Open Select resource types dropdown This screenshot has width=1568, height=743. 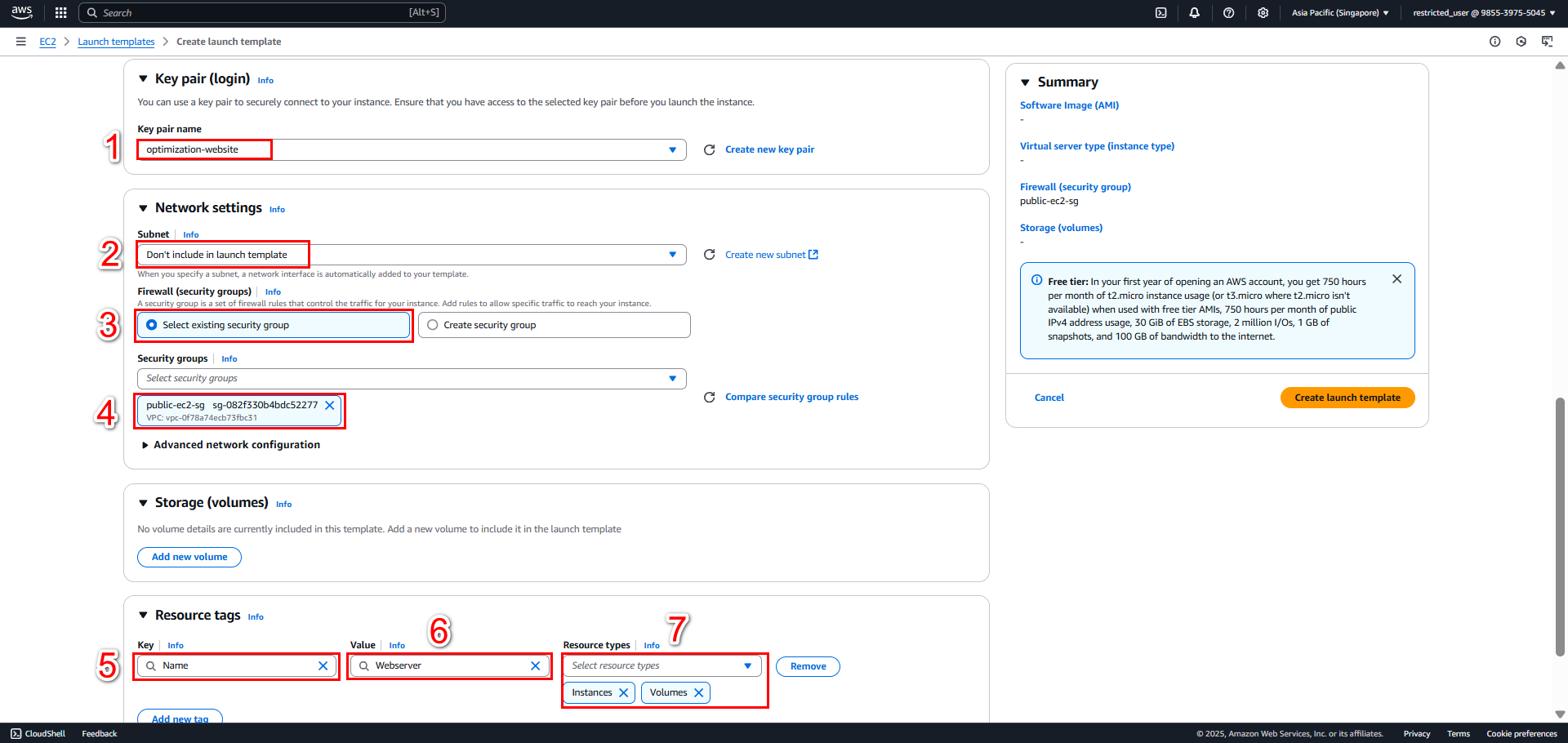click(661, 665)
